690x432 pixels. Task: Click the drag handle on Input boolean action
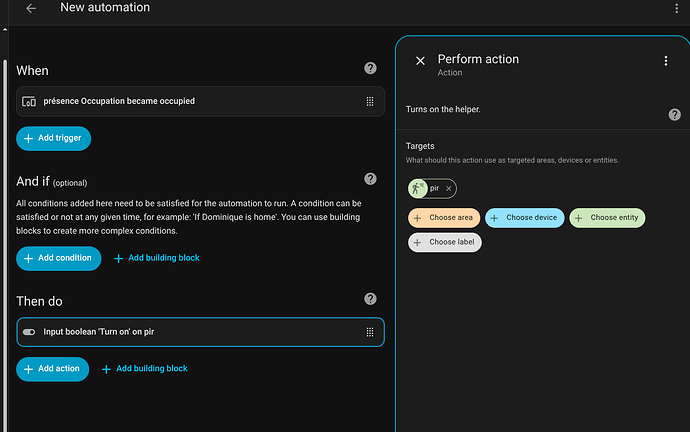tap(370, 331)
